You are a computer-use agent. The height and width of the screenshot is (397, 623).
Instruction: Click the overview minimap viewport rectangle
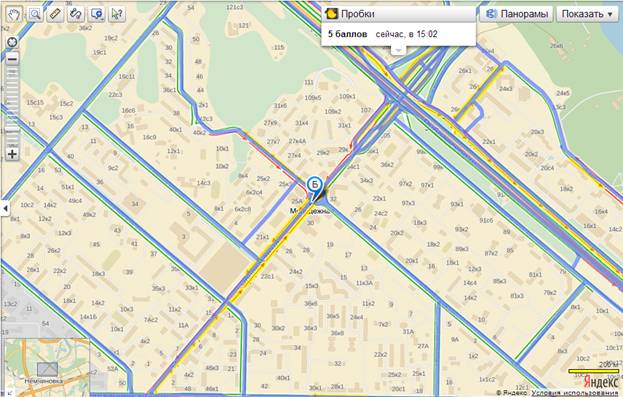pyautogui.click(x=47, y=370)
